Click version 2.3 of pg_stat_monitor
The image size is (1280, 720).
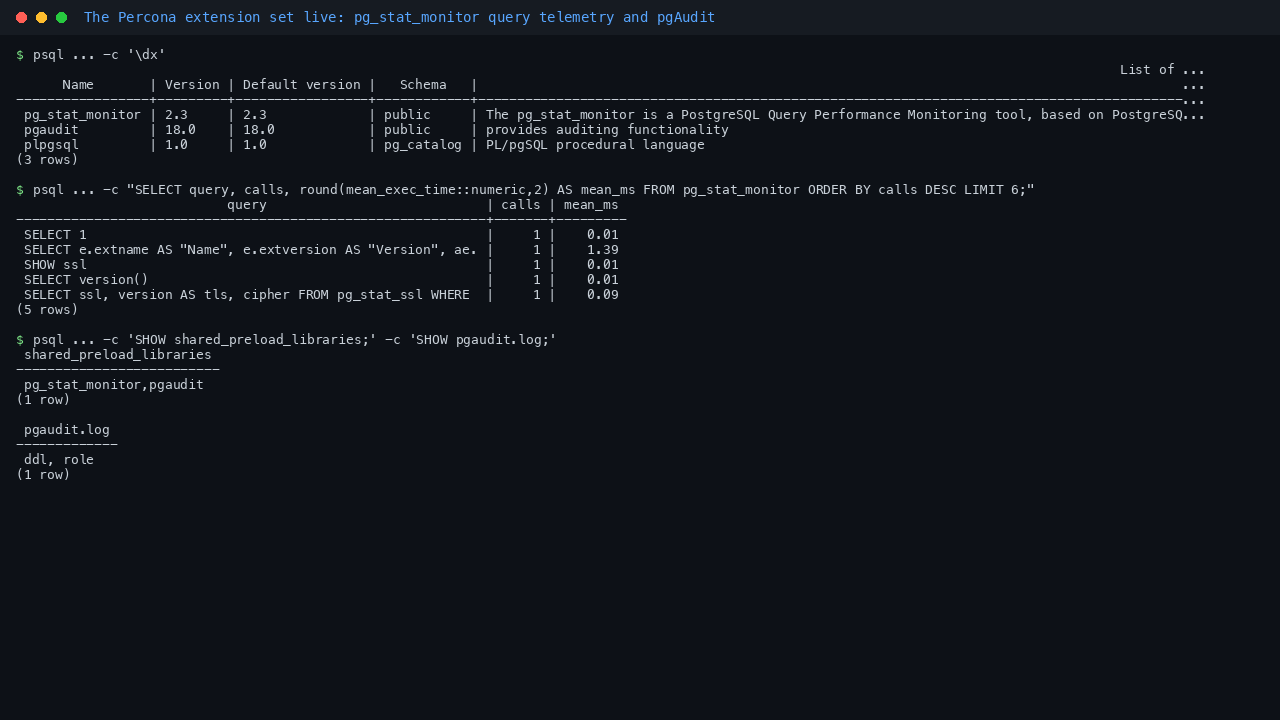click(177, 115)
